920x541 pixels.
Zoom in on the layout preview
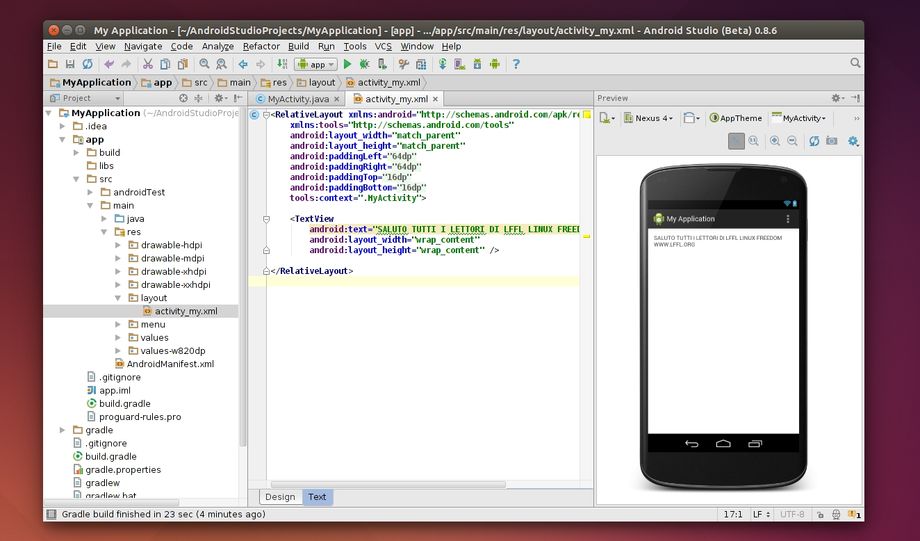775,142
